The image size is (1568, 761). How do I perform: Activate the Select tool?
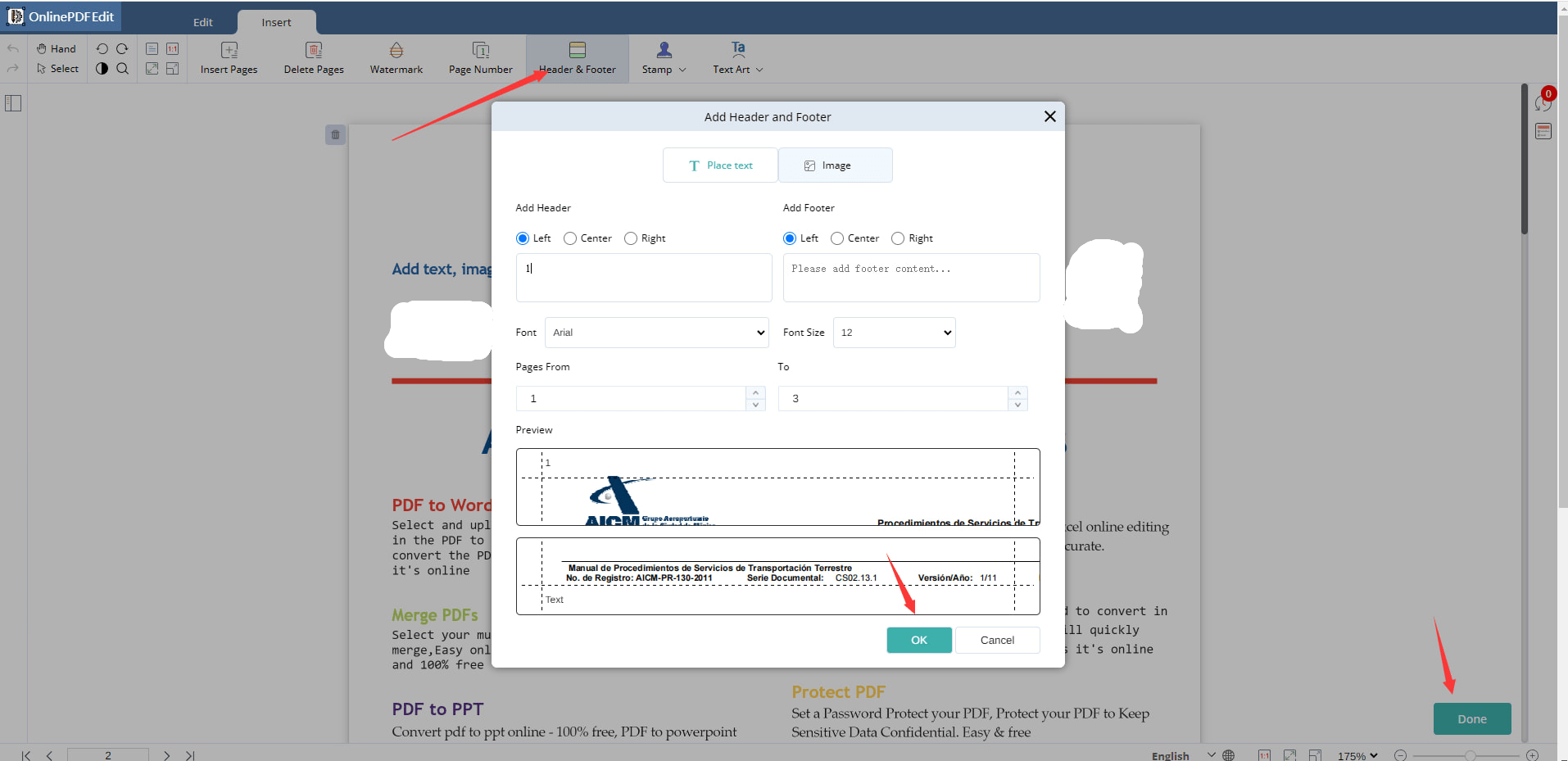coord(57,69)
